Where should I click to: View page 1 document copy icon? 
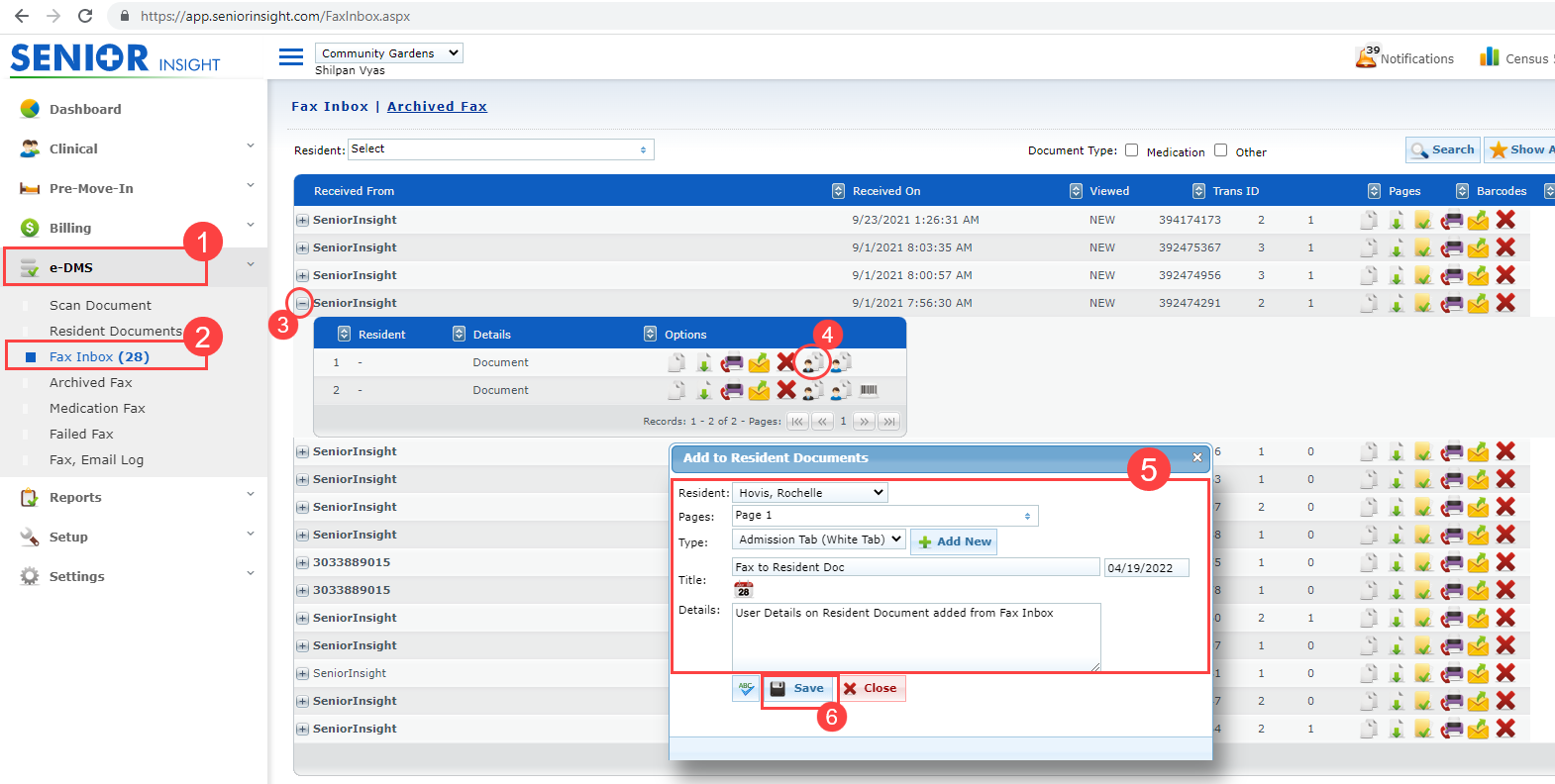click(x=676, y=362)
